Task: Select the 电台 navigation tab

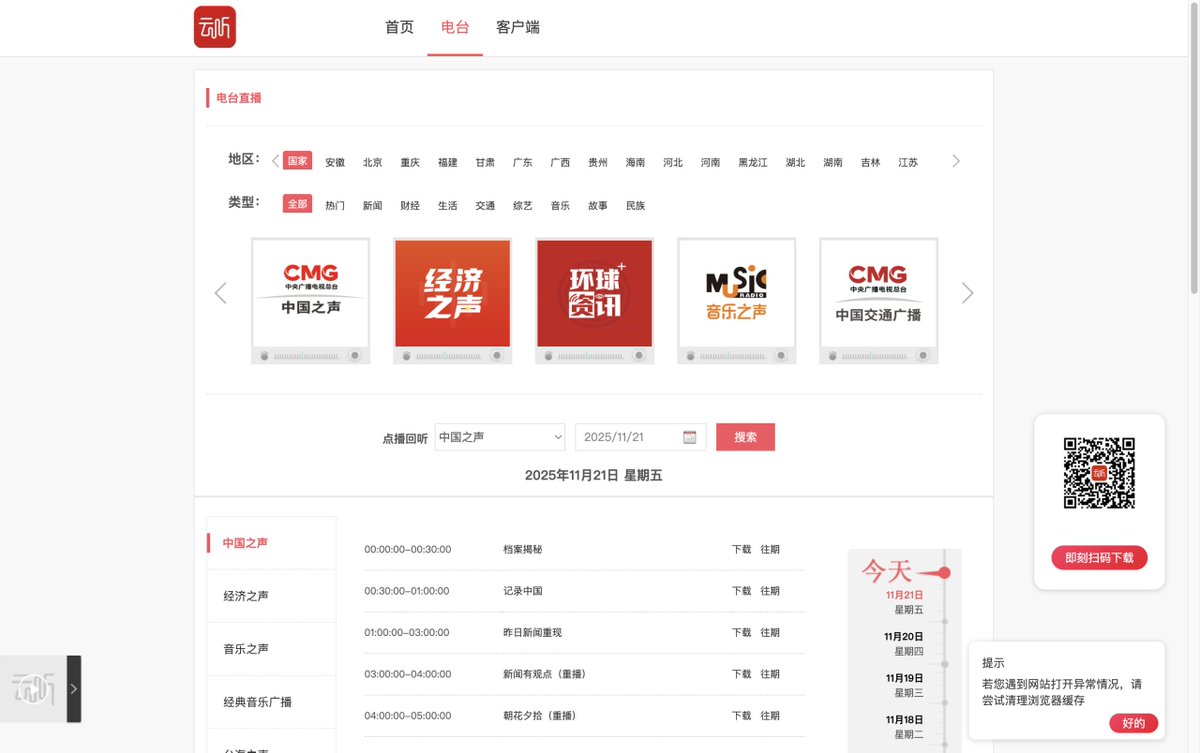Action: pos(455,27)
